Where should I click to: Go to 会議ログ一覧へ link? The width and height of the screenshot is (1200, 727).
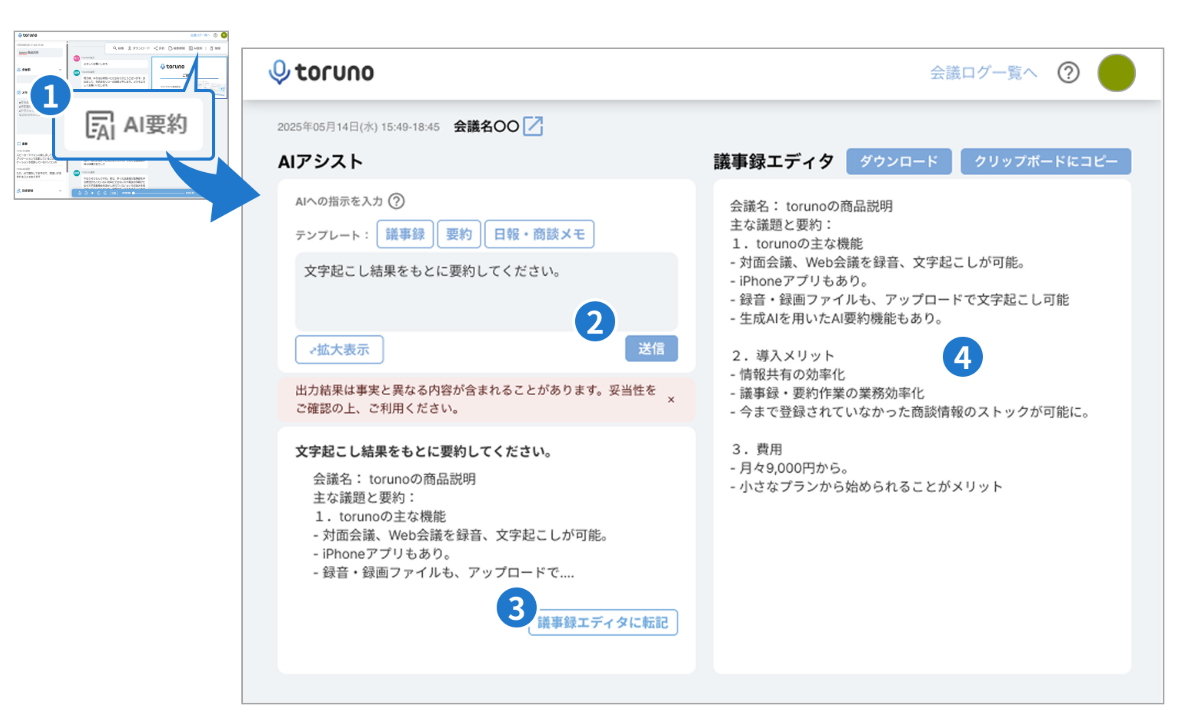985,72
